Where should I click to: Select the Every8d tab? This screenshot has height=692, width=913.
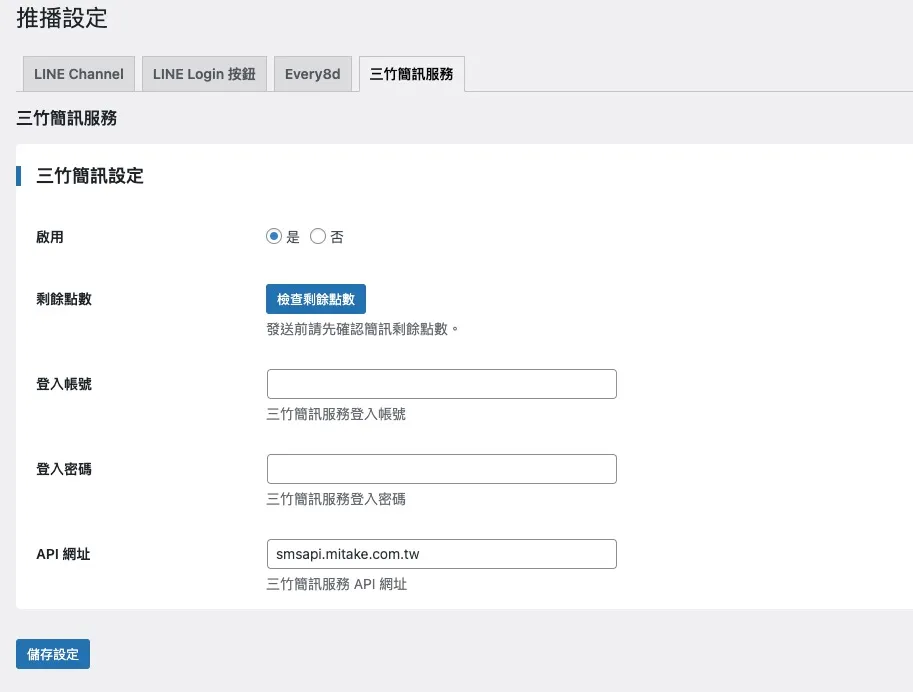click(313, 73)
